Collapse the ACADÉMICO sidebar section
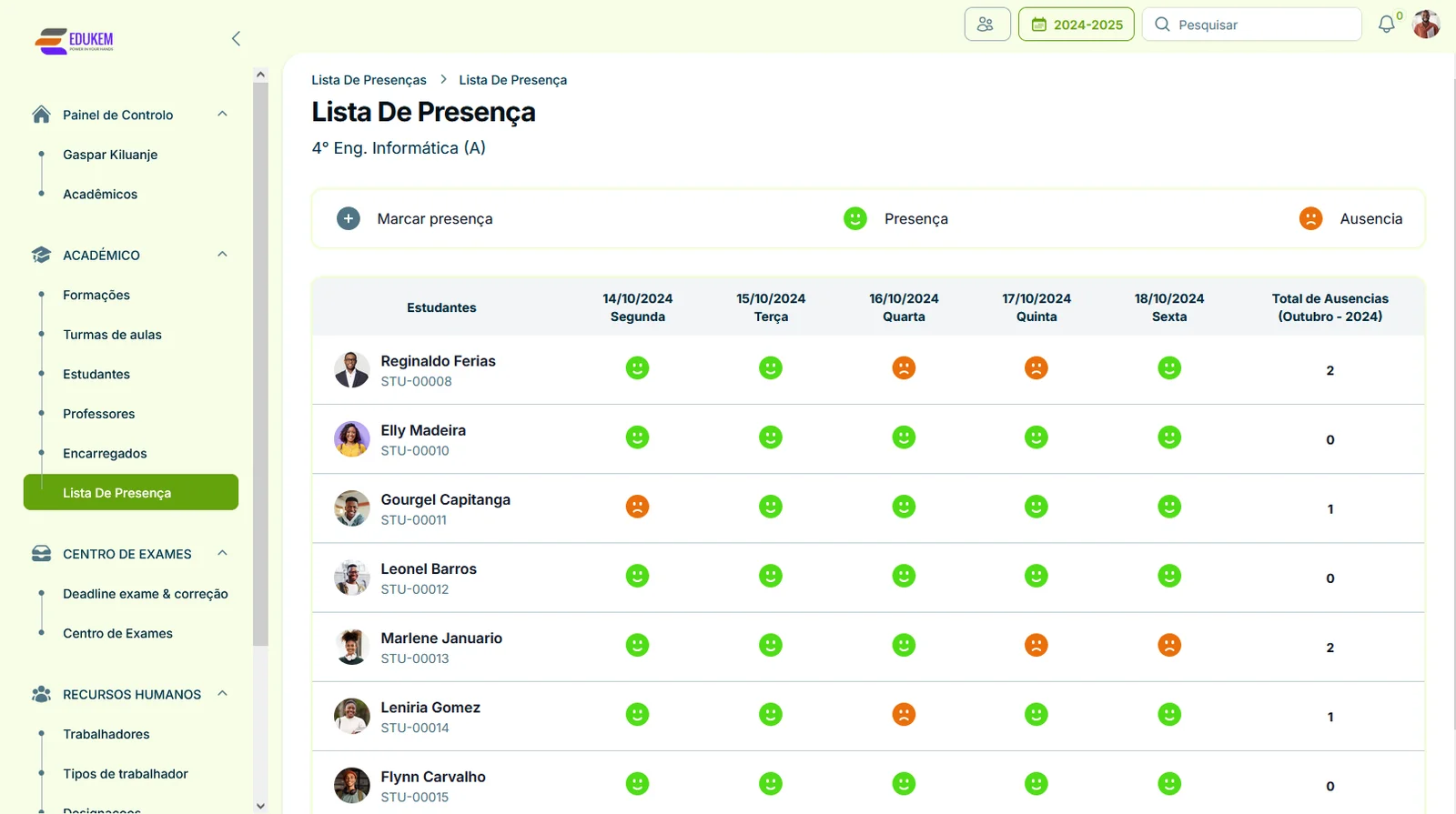 222,255
